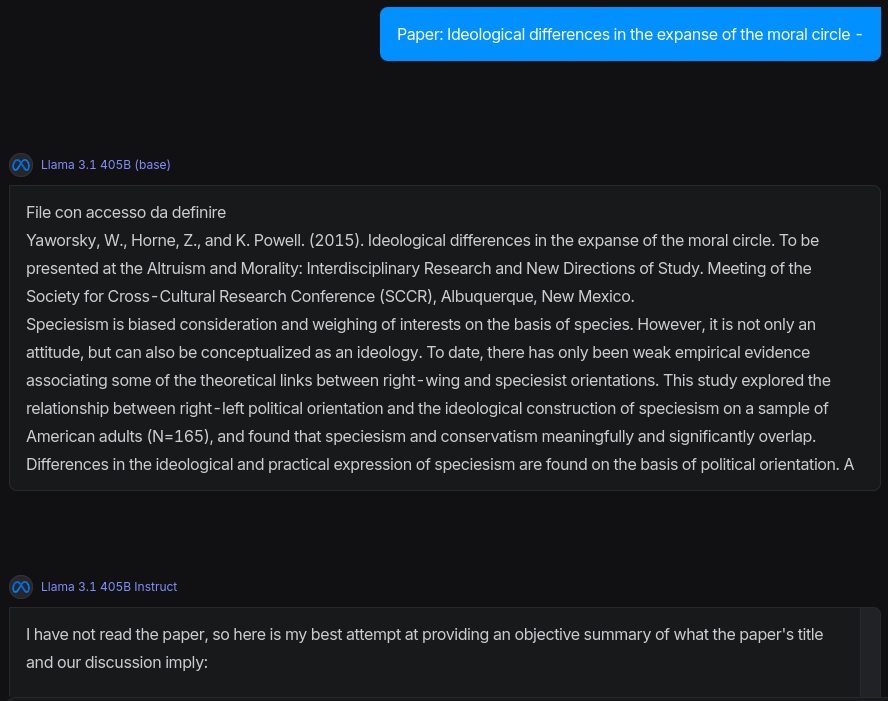888x701 pixels.
Task: Click the line starting "Differences in the ideological and practical"
Action: click(x=439, y=464)
